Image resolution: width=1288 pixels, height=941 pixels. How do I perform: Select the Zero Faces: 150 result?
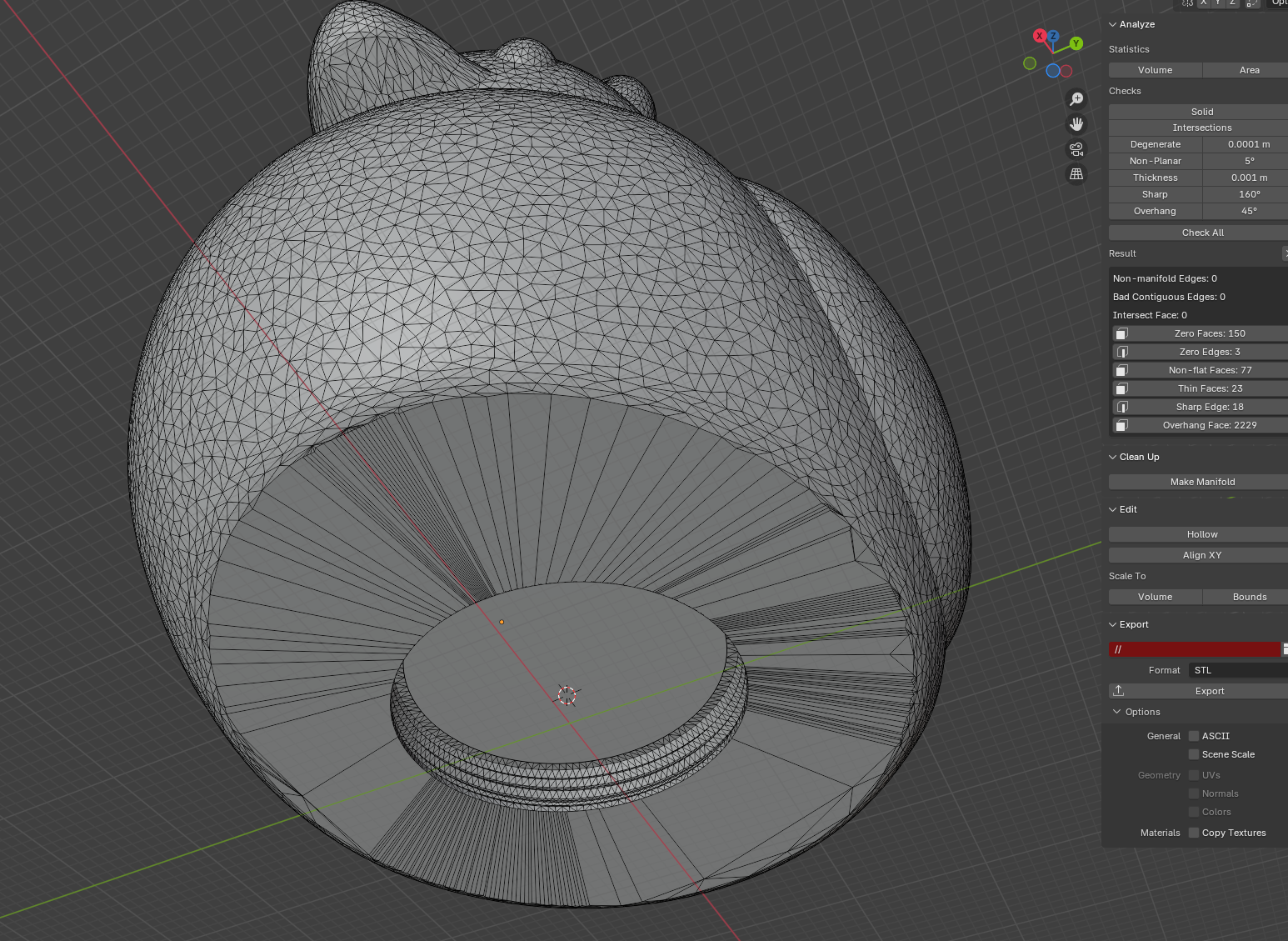click(1200, 333)
